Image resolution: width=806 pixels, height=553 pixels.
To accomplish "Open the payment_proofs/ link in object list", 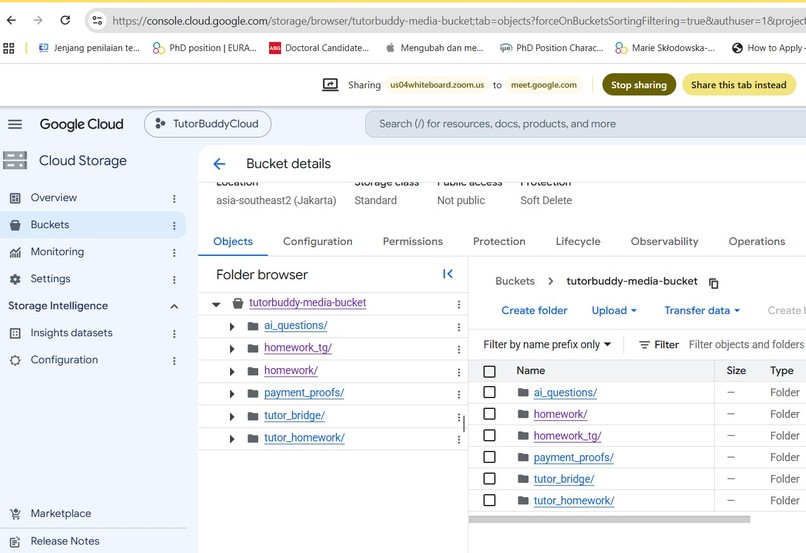I will pyautogui.click(x=573, y=457).
